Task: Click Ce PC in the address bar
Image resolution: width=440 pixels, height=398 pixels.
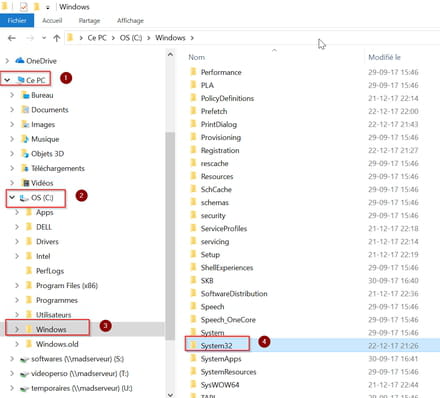Action: (97, 38)
